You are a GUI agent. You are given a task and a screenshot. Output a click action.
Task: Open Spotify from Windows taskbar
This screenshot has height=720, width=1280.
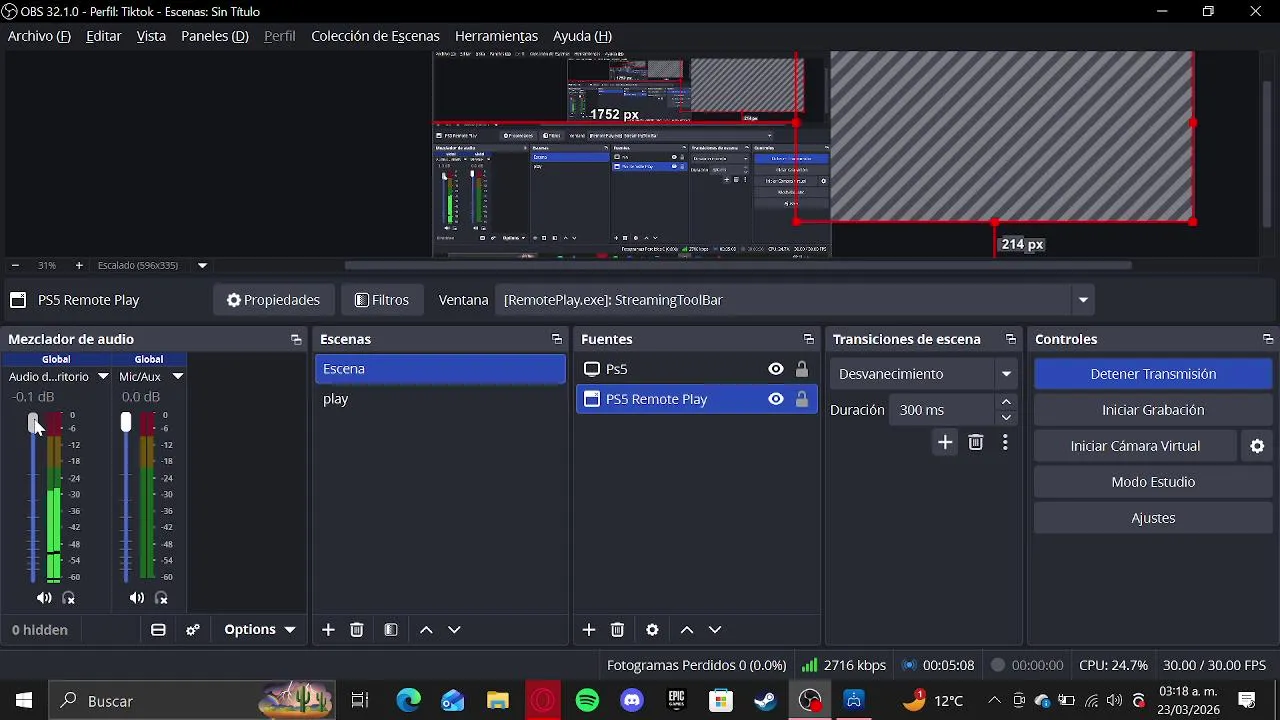click(588, 701)
